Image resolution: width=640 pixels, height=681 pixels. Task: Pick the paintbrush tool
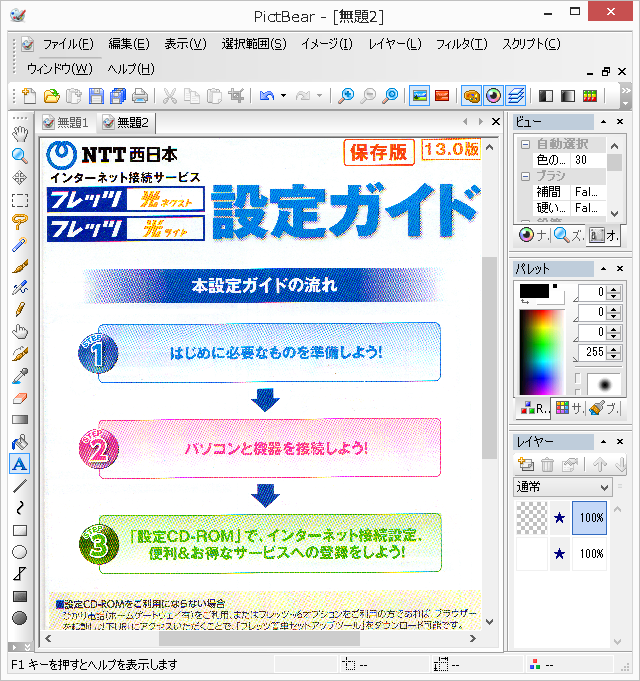coord(20,266)
